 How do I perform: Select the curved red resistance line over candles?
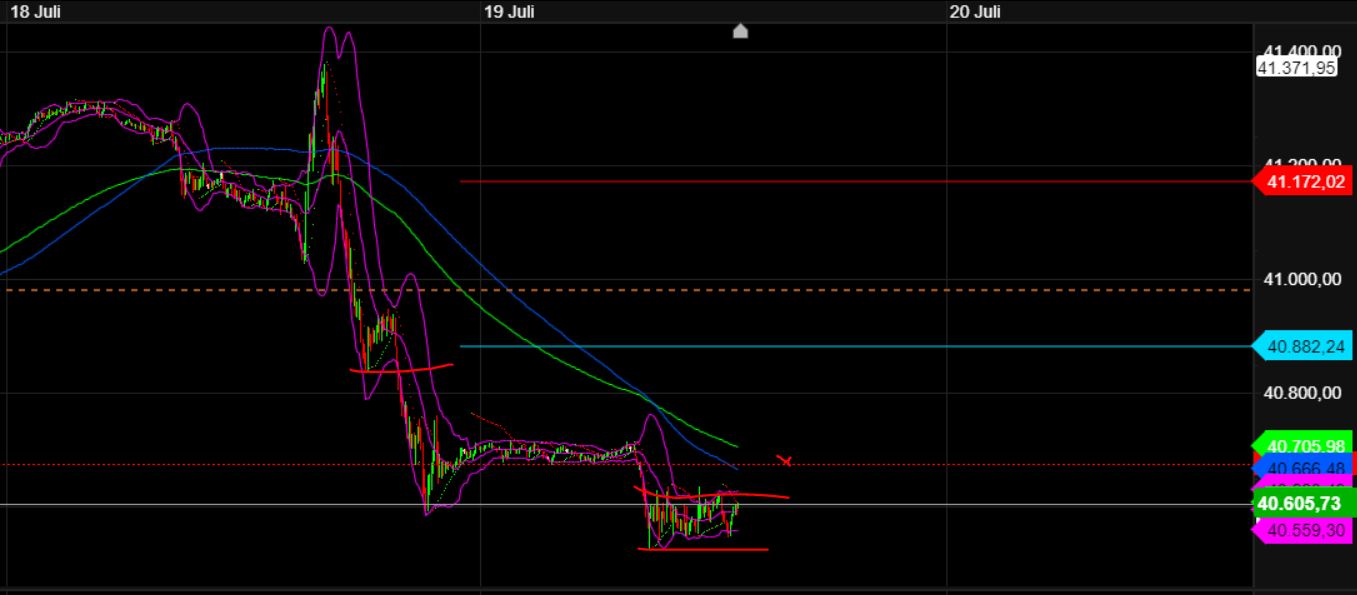[400, 368]
